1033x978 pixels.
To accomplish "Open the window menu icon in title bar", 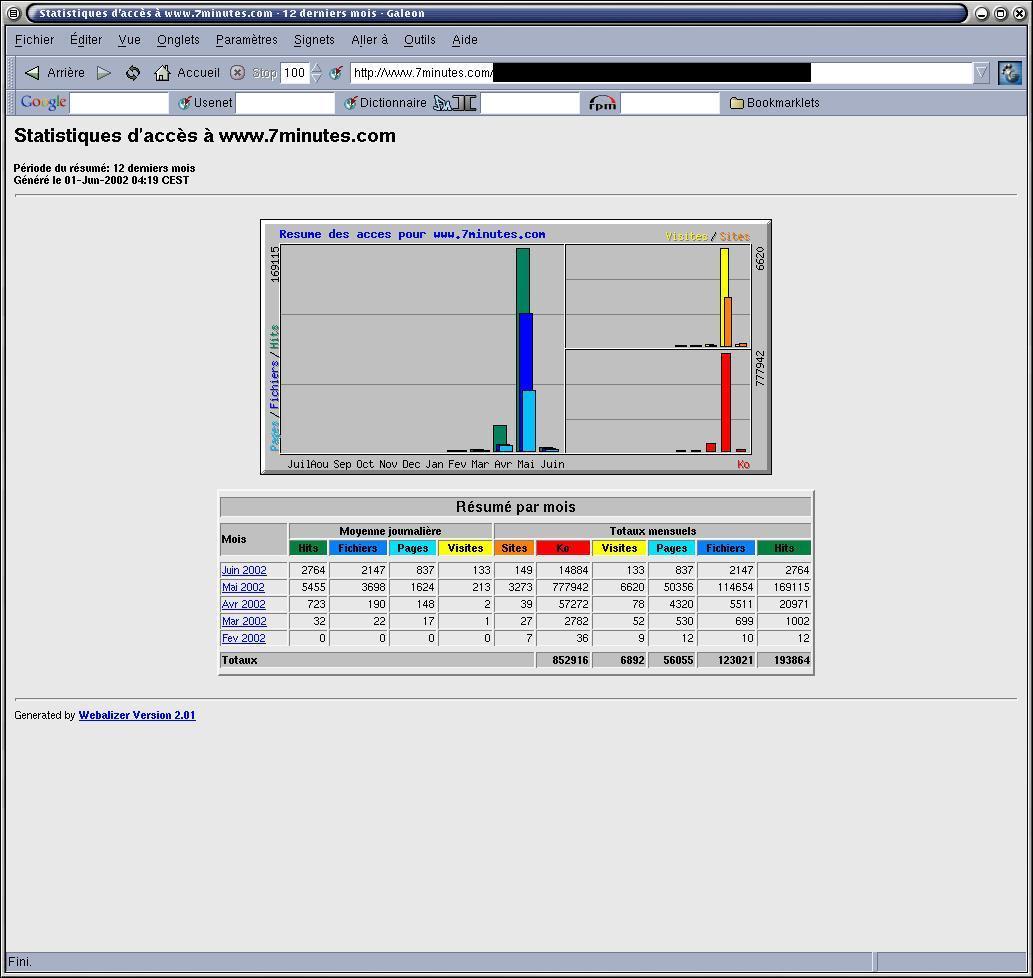I will pos(13,13).
